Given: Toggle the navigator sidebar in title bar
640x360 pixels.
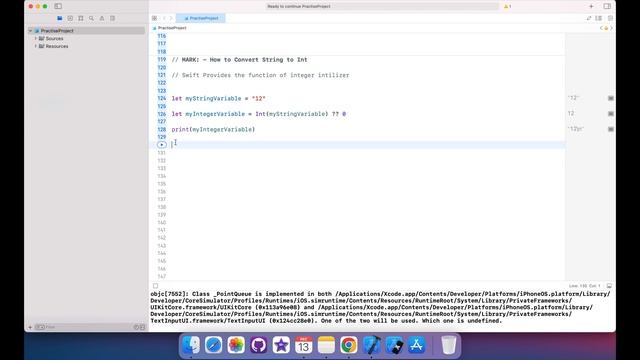Looking at the screenshot, I should [58, 6].
